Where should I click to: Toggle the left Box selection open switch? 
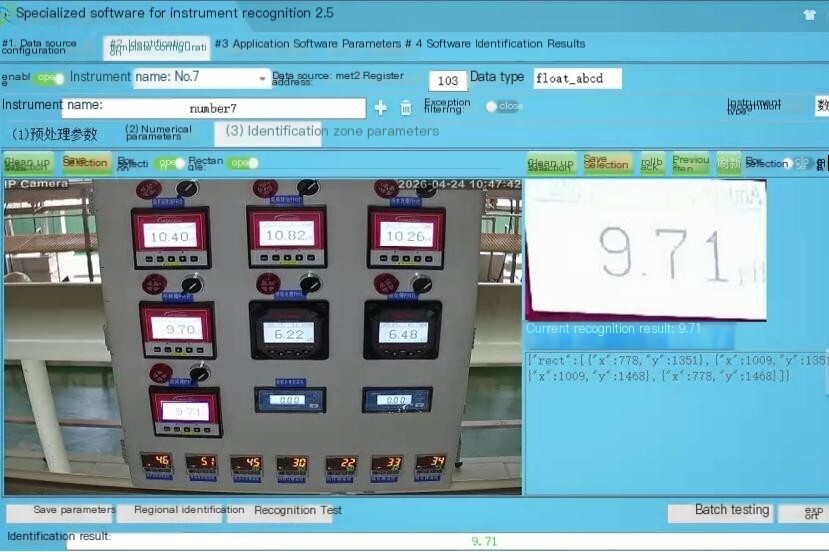(x=171, y=163)
